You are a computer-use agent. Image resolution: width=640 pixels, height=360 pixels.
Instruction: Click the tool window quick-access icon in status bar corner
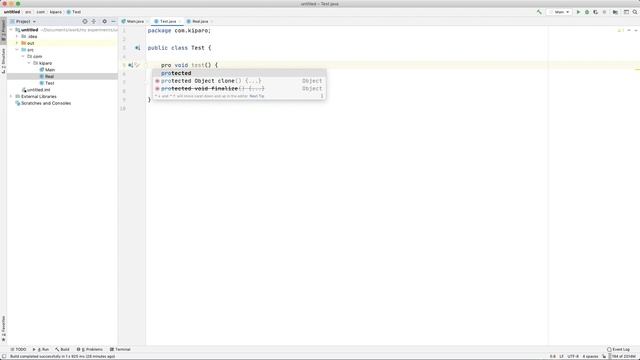tap(4, 356)
